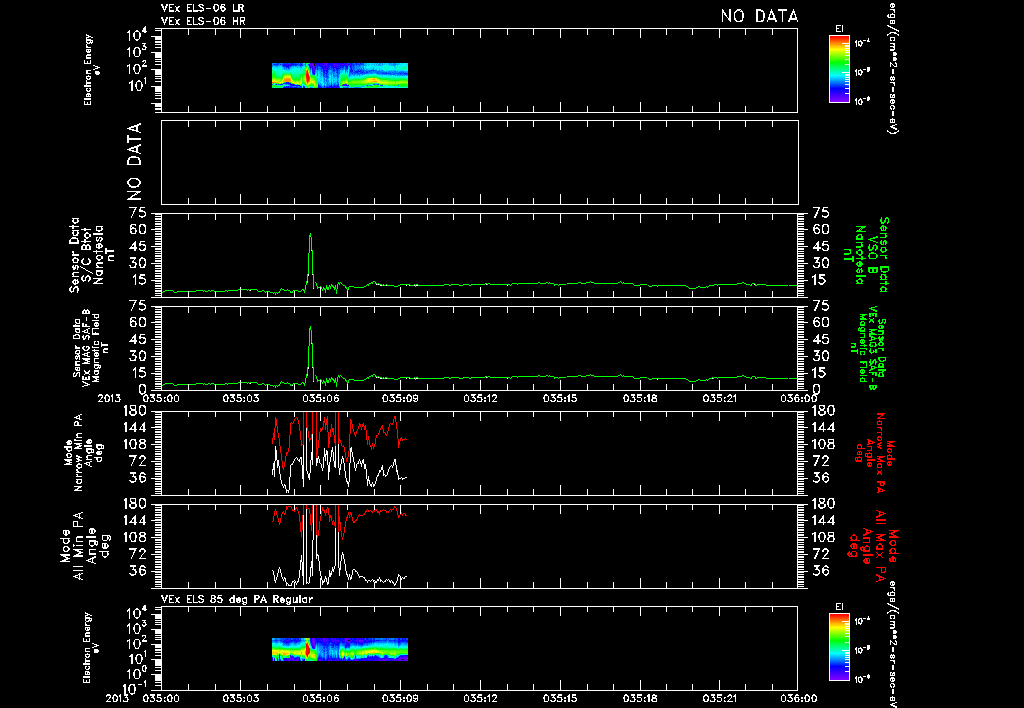Click '036:00' under the MAG SAF-B panel
Screen dimensions: 1024x708
click(x=797, y=398)
